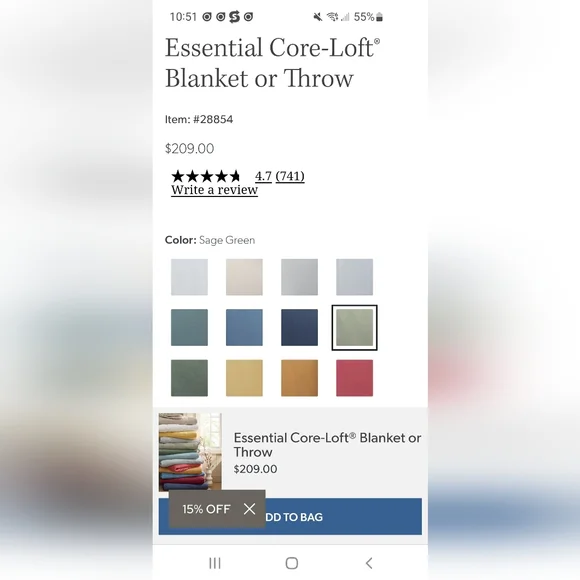This screenshot has height=580, width=580.
Task: Open the stacked blankets product thumbnail
Action: coord(190,452)
